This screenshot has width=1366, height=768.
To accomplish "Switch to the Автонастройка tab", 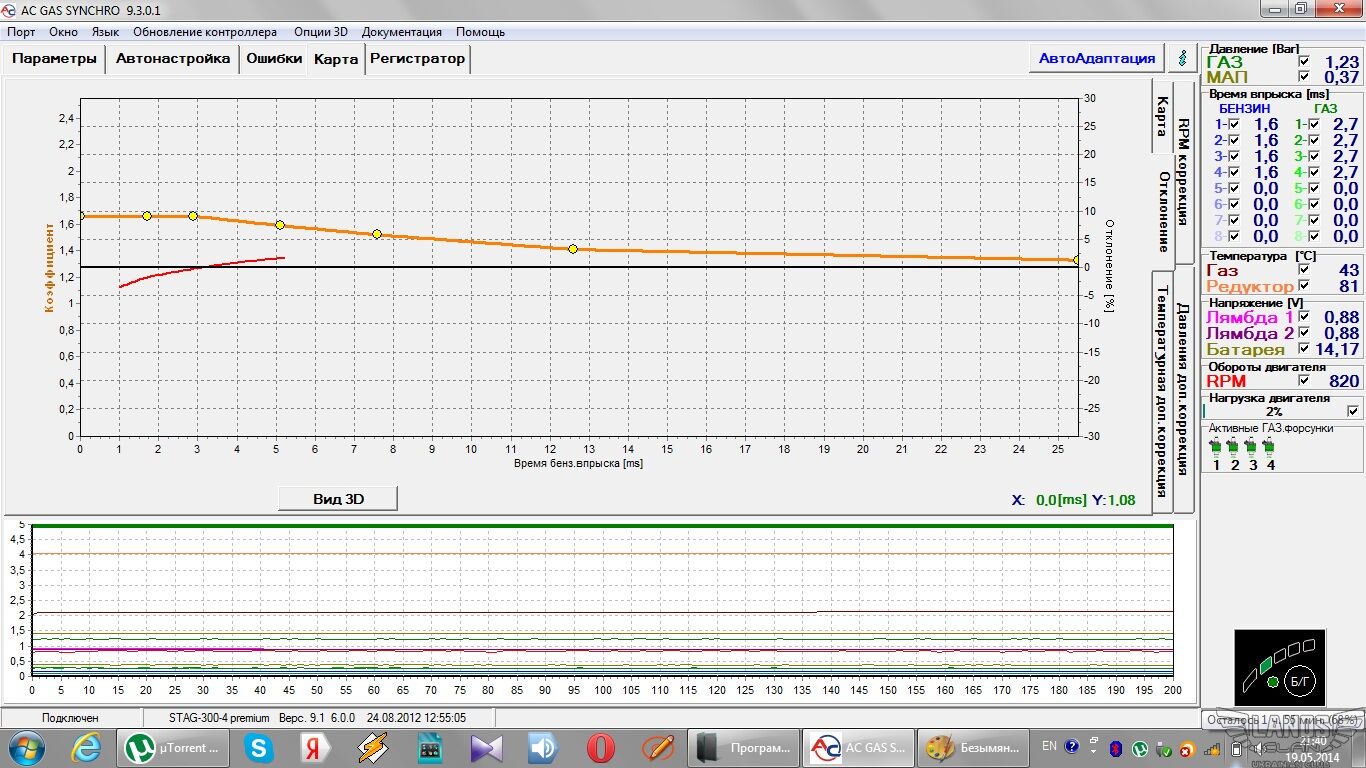I will [x=173, y=59].
